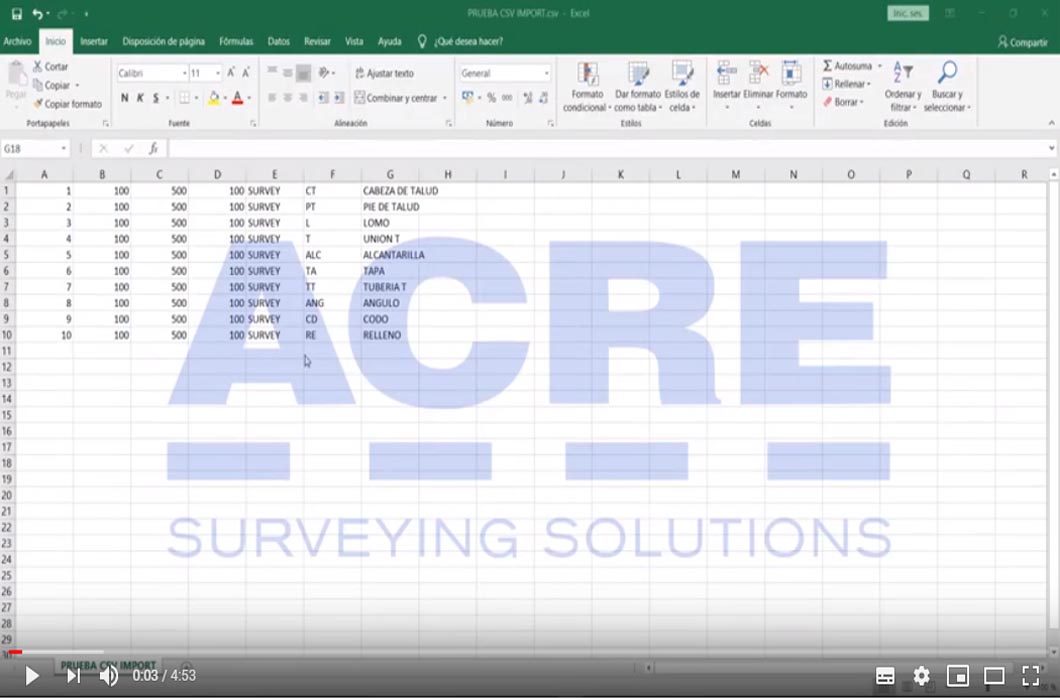Image resolution: width=1060 pixels, height=700 pixels.
Task: Increase font size with the larger A icon
Action: (231, 72)
